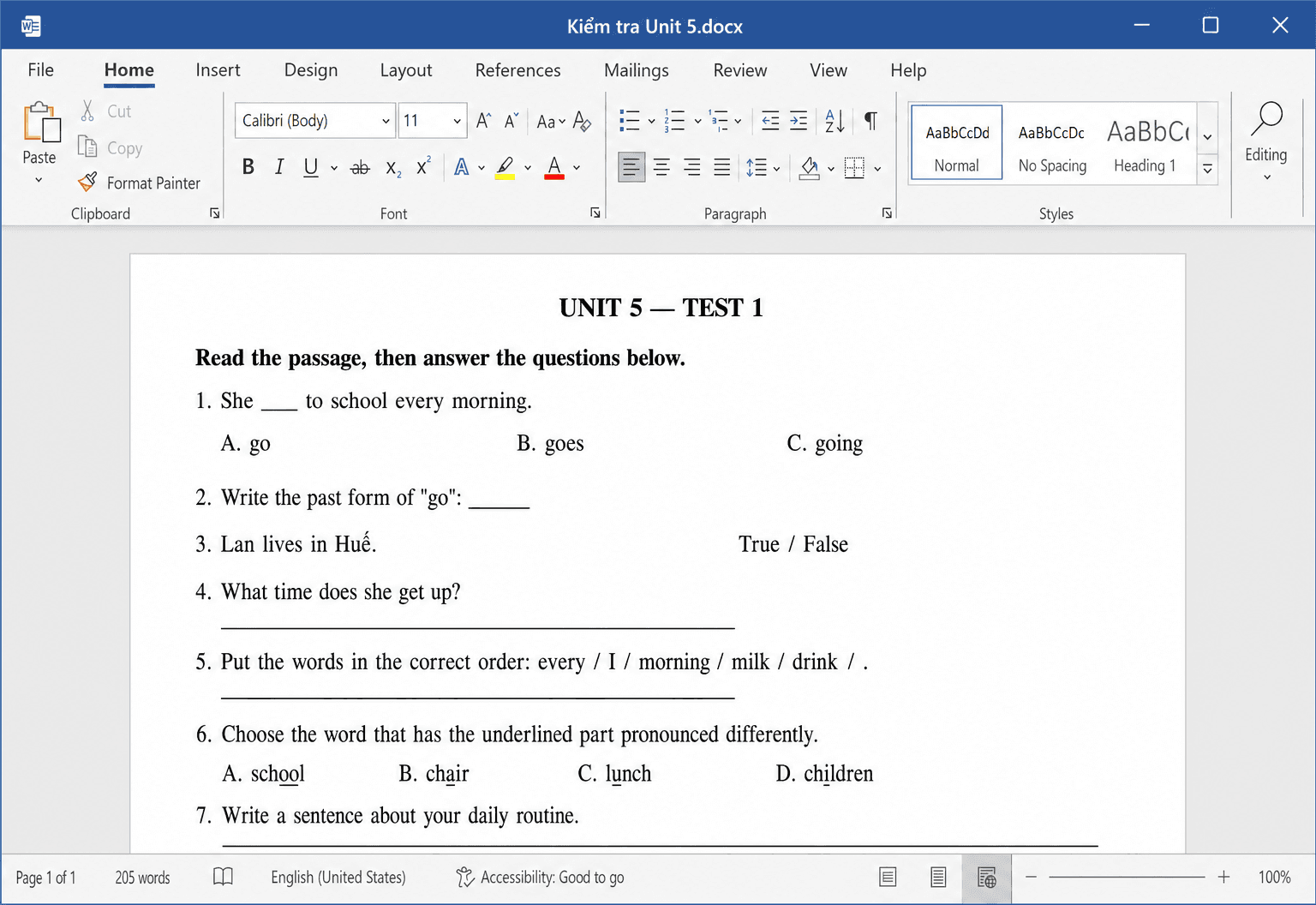Apply the bullet list icon
Viewport: 1316px width, 905px height.
click(630, 121)
